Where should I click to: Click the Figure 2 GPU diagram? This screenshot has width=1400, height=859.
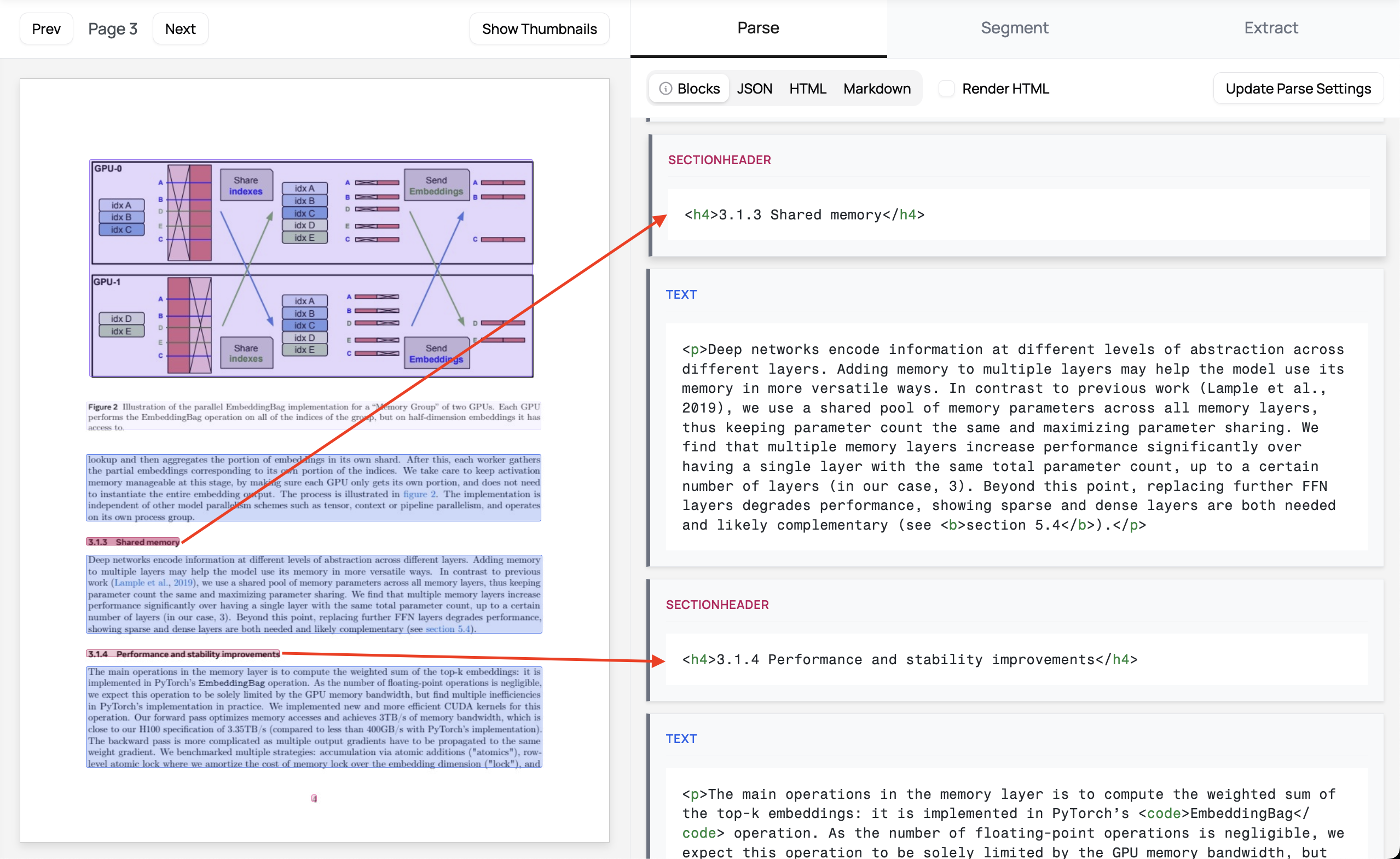(311, 268)
